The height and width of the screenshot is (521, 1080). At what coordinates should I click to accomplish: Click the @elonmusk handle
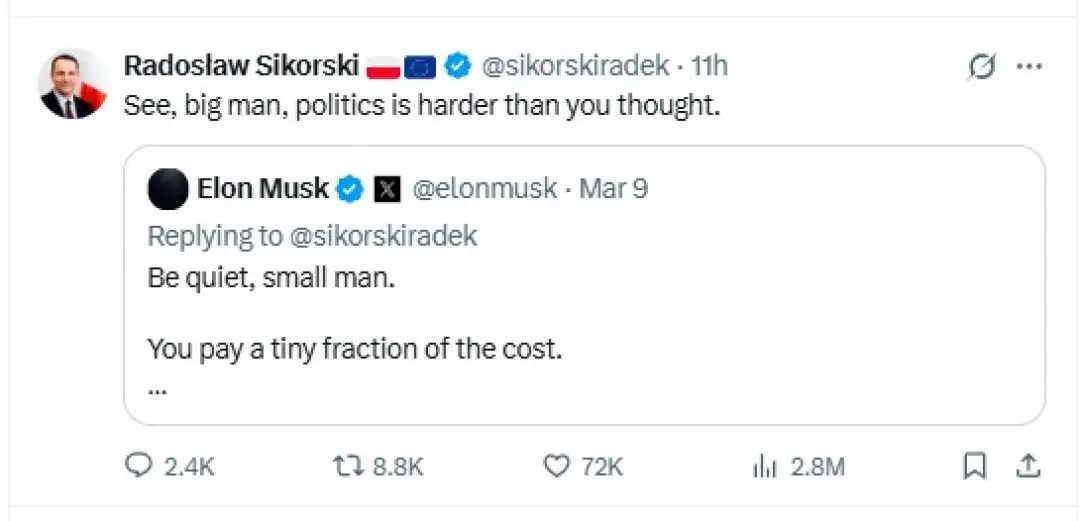point(484,188)
